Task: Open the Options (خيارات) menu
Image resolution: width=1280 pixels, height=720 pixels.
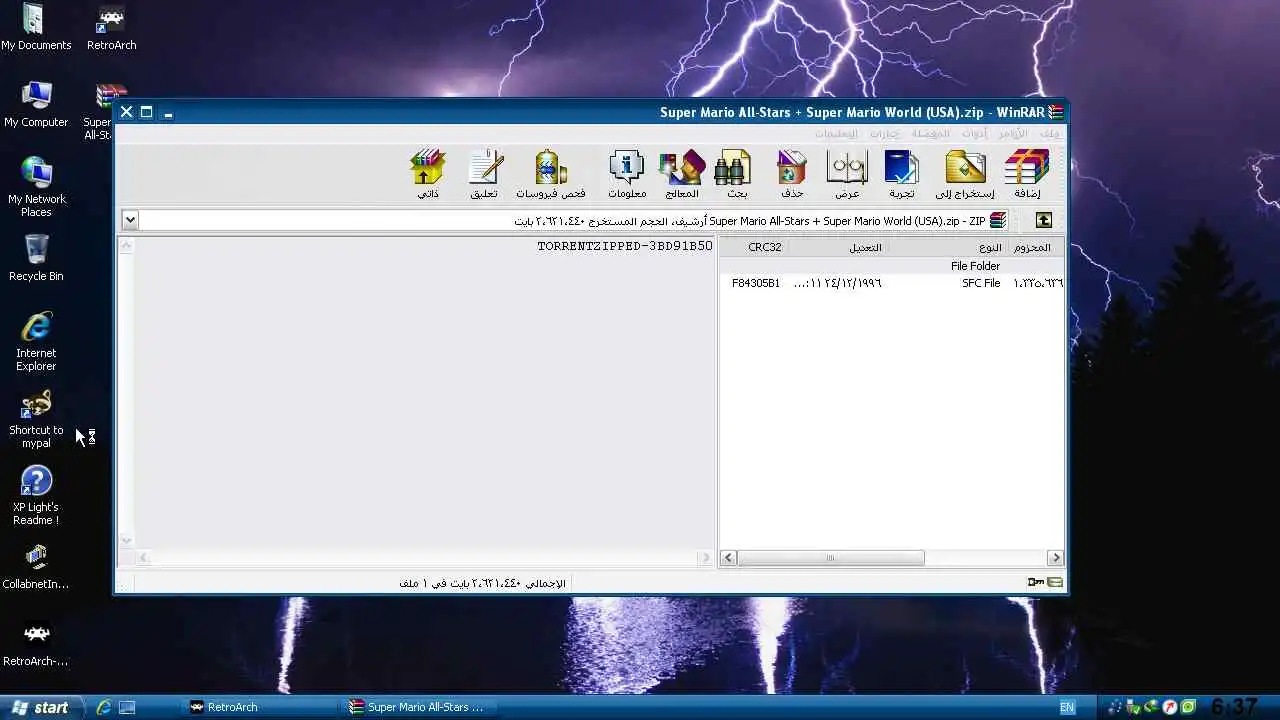Action: (885, 133)
